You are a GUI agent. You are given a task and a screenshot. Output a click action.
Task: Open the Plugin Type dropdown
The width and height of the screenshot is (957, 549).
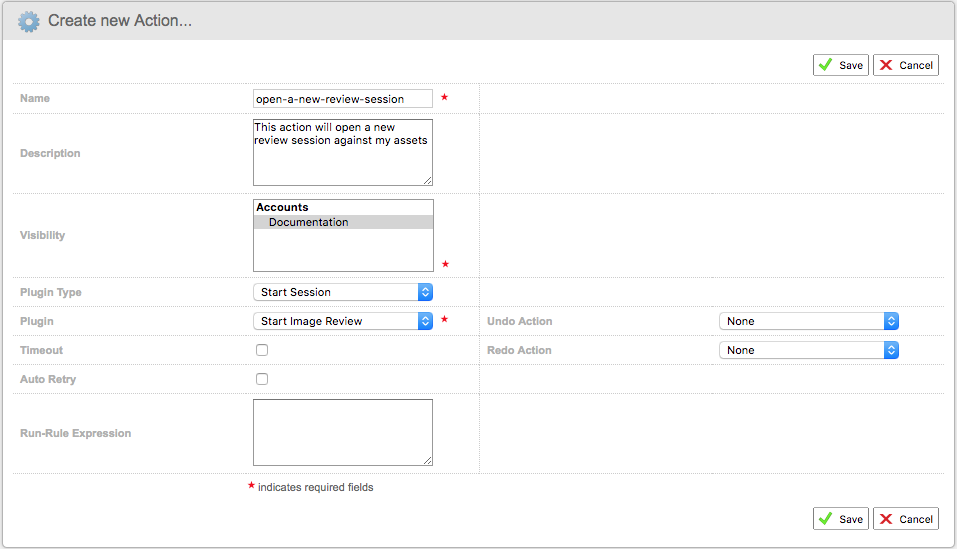(342, 292)
